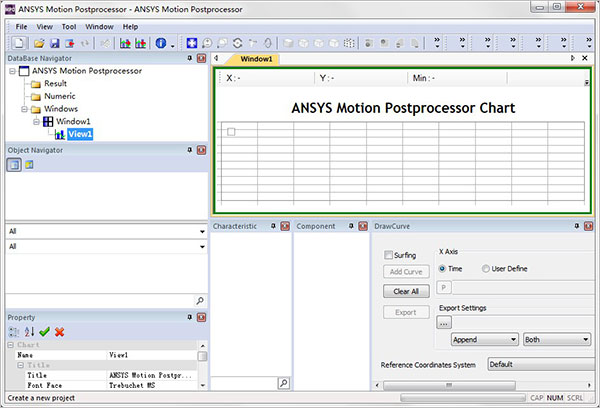
Task: Select the View1 tree item
Action: [x=80, y=134]
